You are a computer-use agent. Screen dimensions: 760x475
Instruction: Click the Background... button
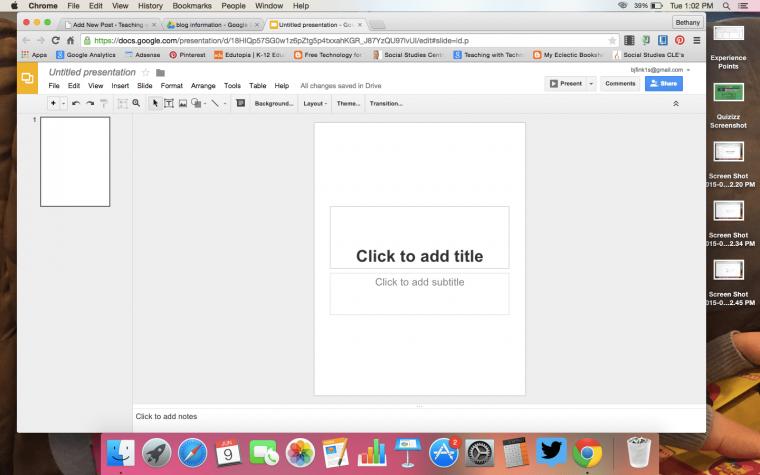pos(274,104)
